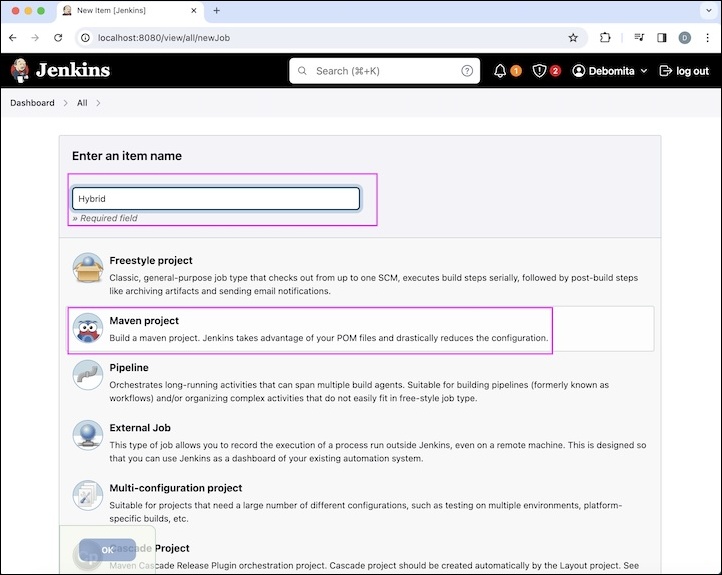This screenshot has width=722, height=575.
Task: Open a new browser tab with plus
Action: tap(216, 11)
